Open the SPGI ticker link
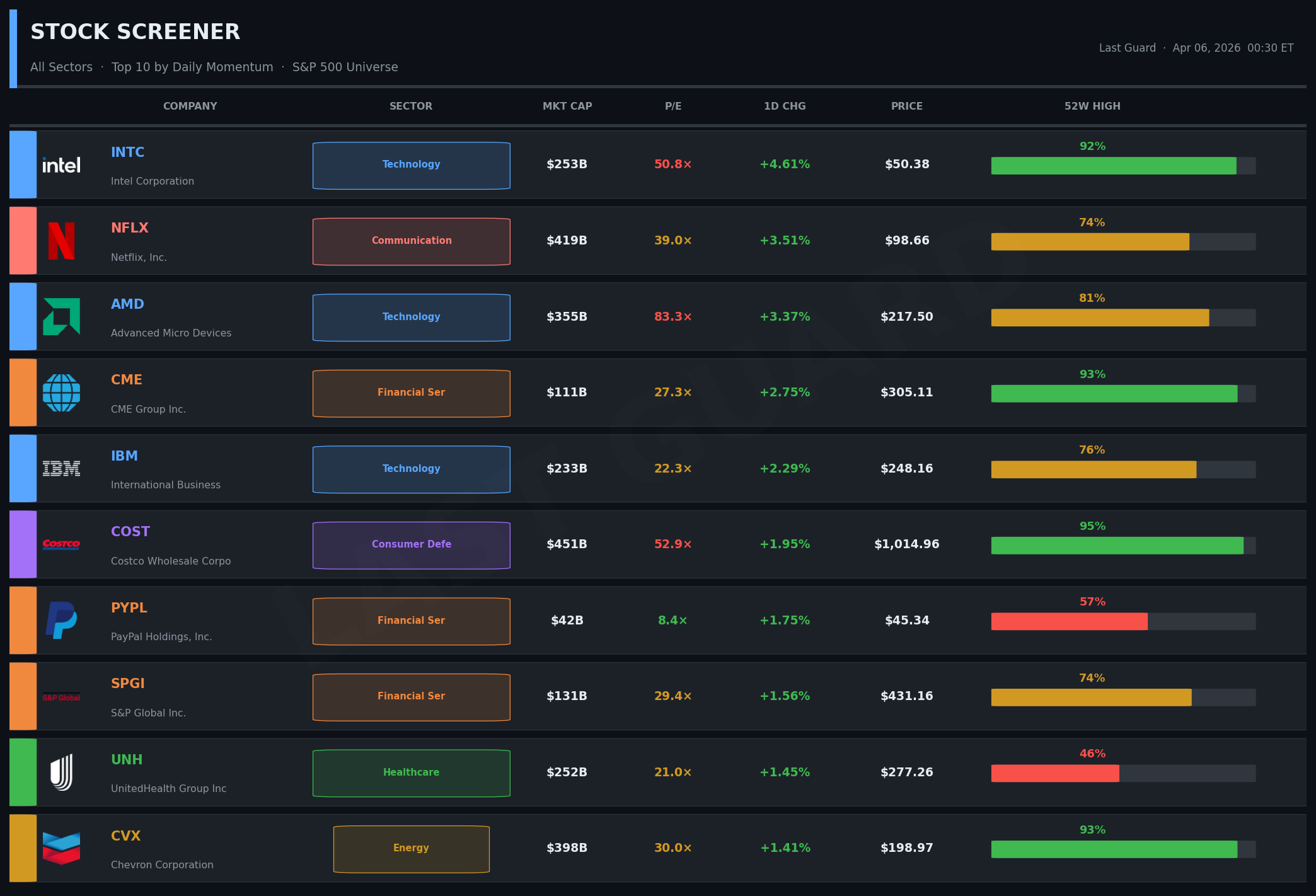This screenshot has height=896, width=1316. click(128, 684)
